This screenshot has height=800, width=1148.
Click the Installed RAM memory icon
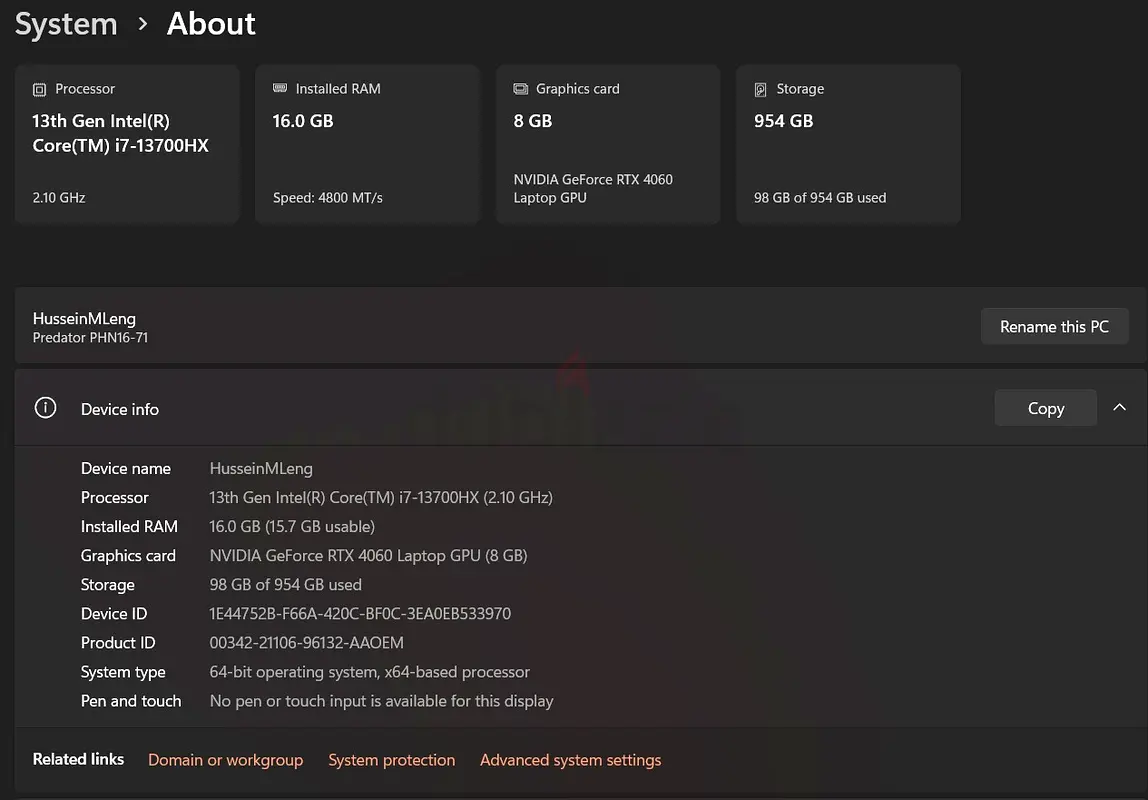[280, 89]
